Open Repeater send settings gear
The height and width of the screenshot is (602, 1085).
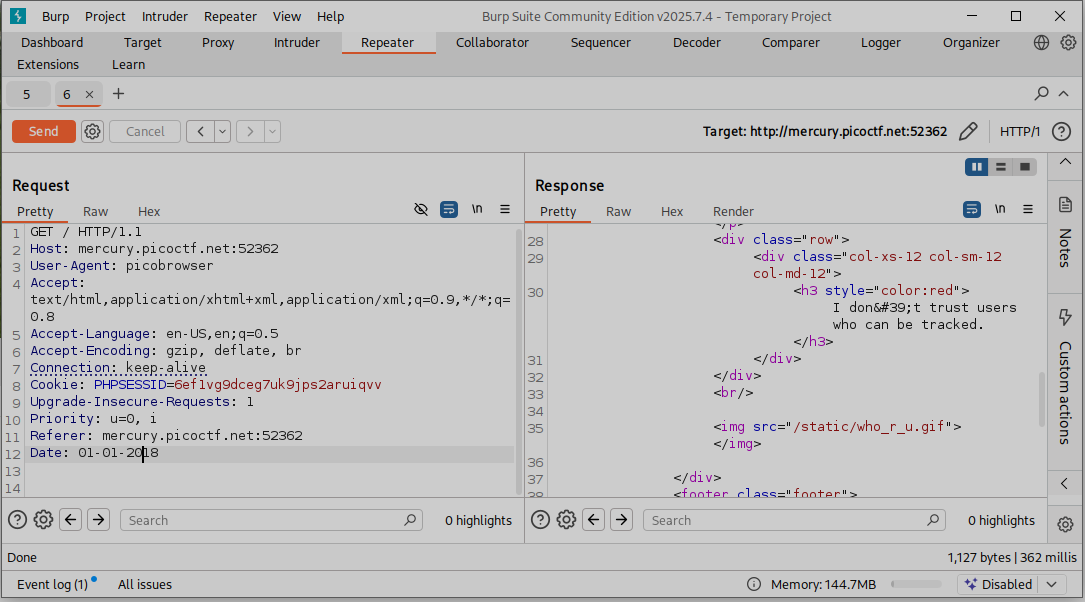[x=93, y=131]
